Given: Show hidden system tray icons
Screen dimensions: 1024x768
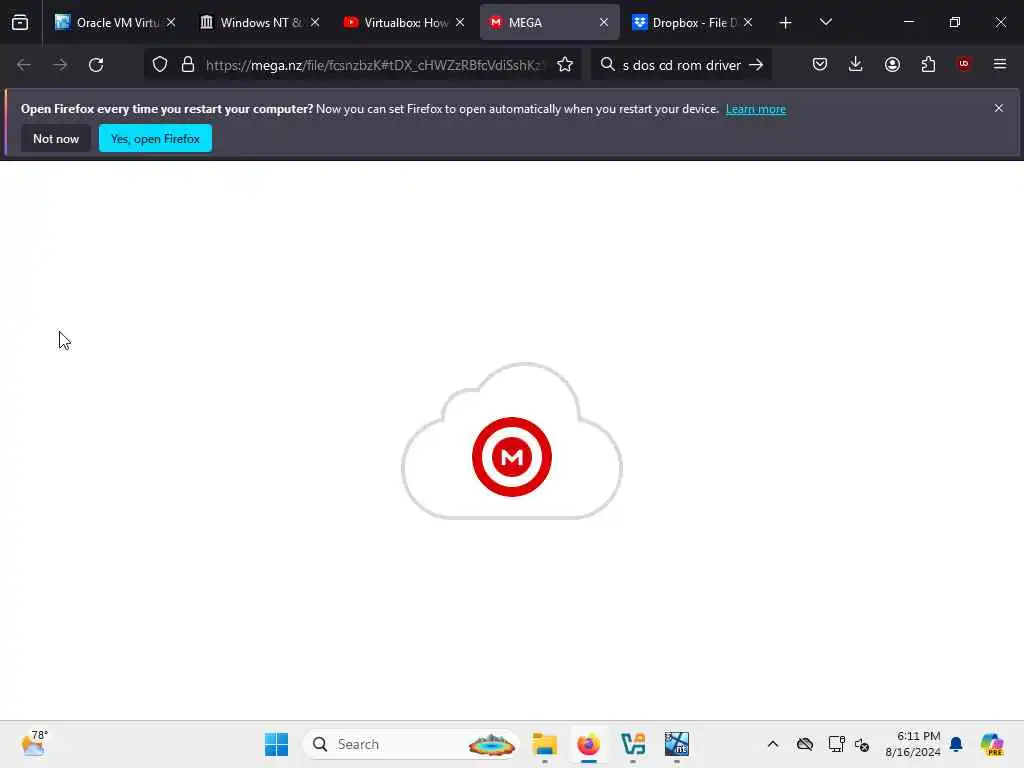Looking at the screenshot, I should tap(773, 744).
